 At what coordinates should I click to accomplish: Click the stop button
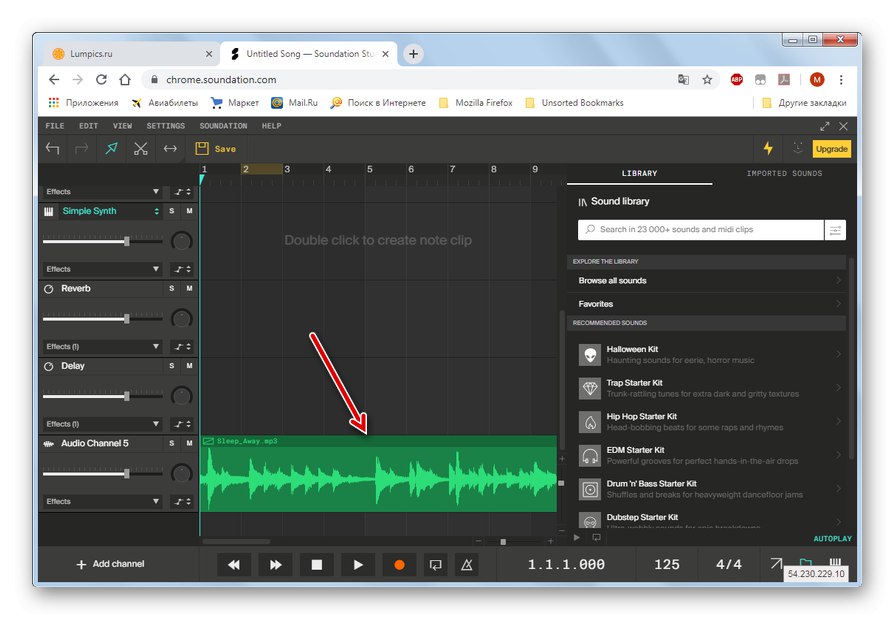[x=316, y=565]
